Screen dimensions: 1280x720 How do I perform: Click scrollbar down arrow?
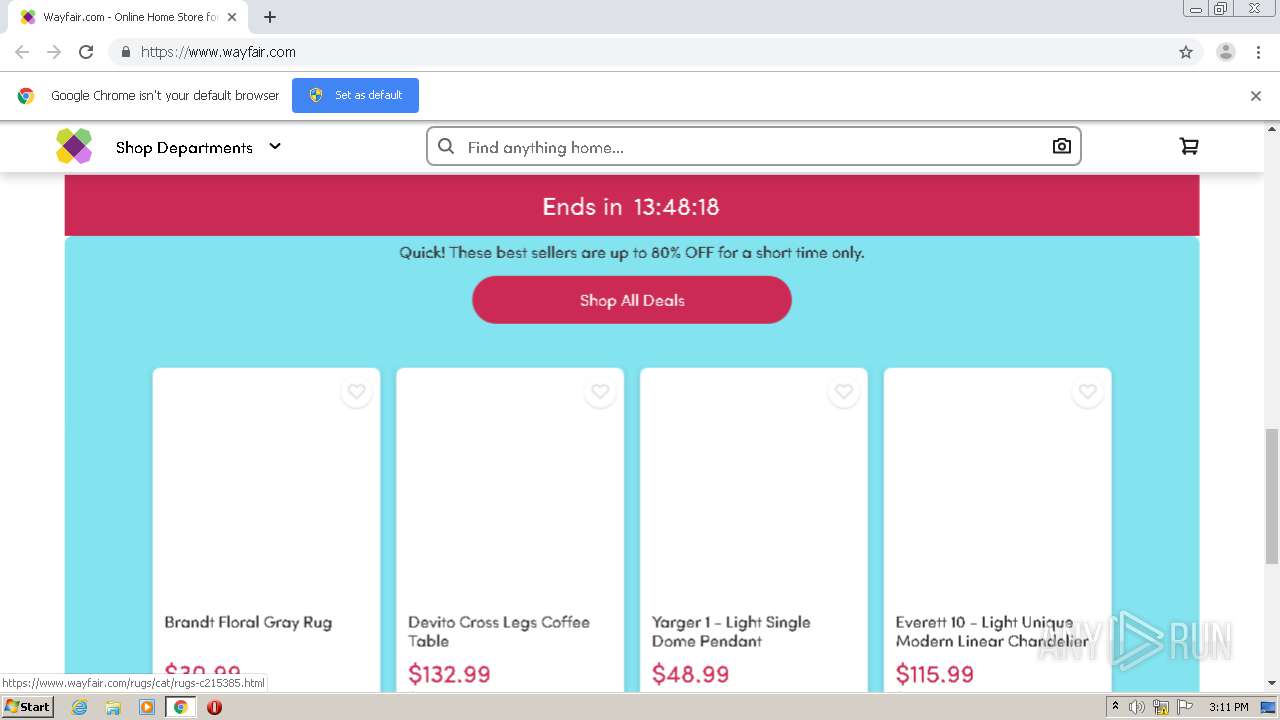pyautogui.click(x=1272, y=683)
